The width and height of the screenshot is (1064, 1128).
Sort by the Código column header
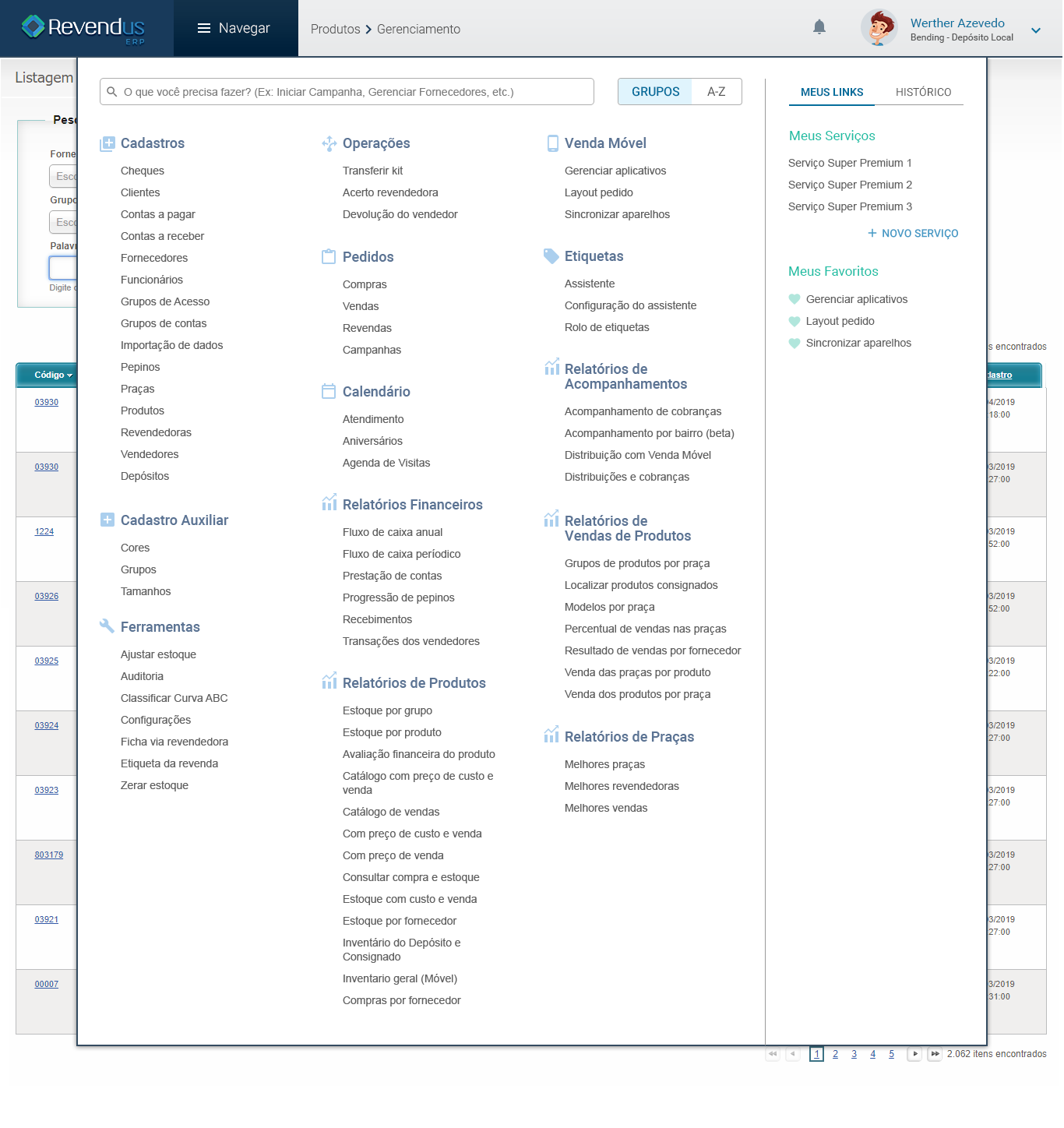[52, 375]
